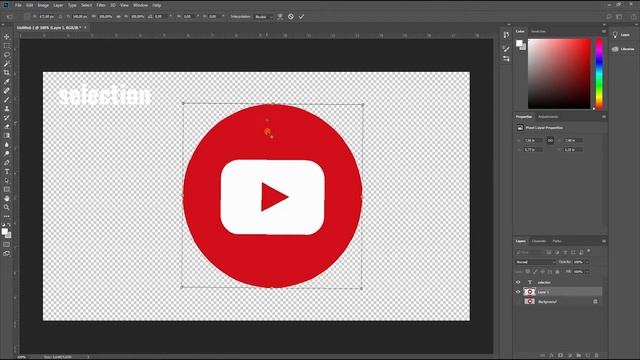Open the Learn panel button
This screenshot has width=640, height=360.
click(x=622, y=35)
